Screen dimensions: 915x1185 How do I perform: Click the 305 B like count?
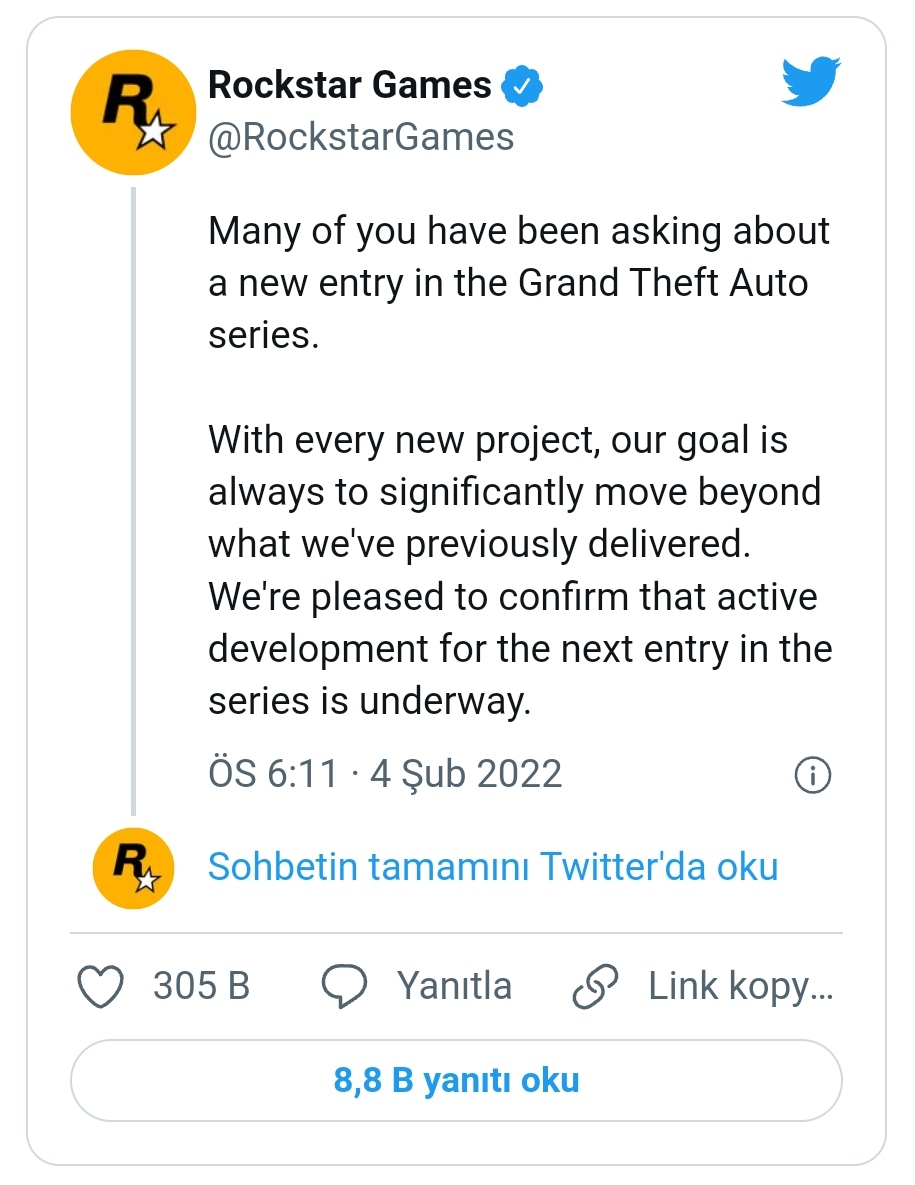[x=201, y=986]
